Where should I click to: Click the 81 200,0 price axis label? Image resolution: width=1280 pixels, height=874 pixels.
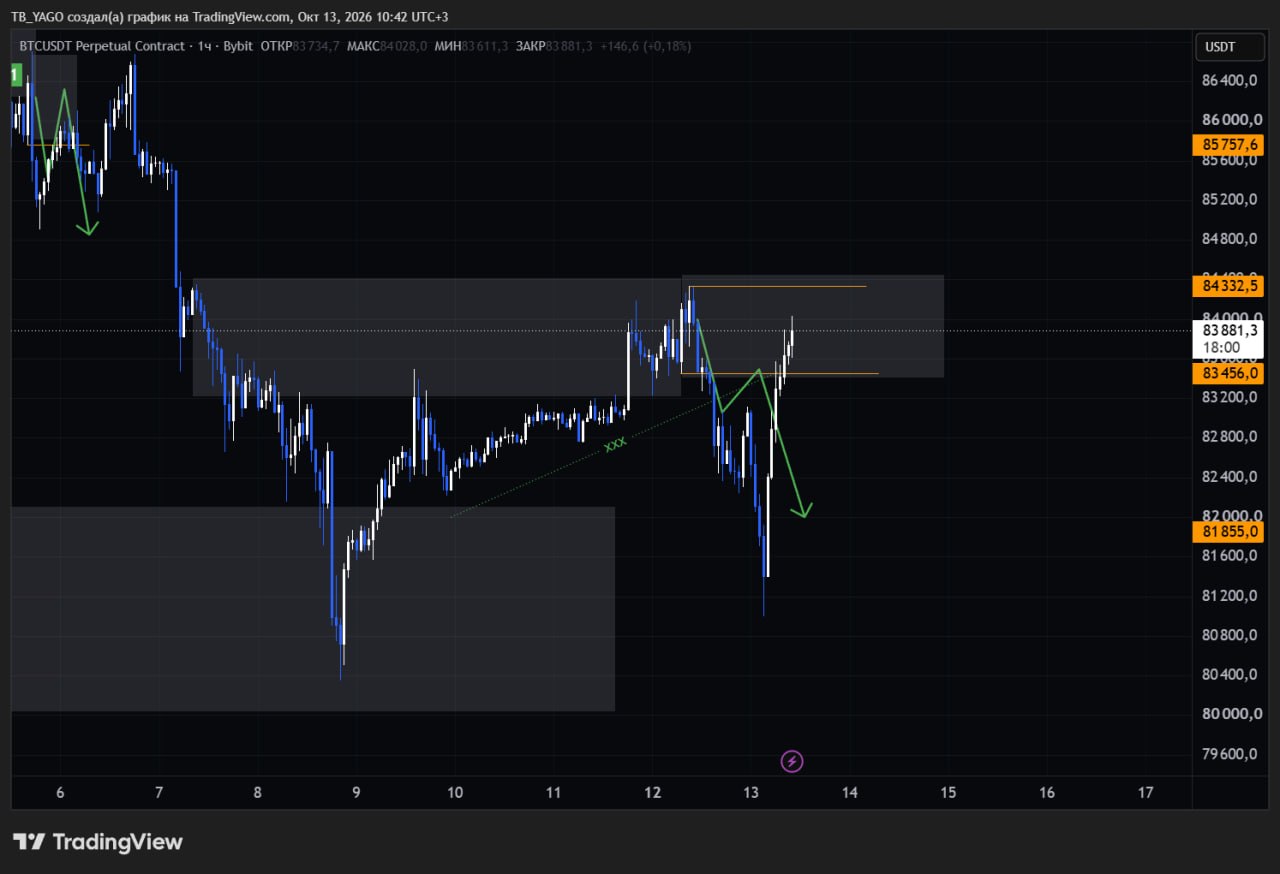click(x=1231, y=595)
